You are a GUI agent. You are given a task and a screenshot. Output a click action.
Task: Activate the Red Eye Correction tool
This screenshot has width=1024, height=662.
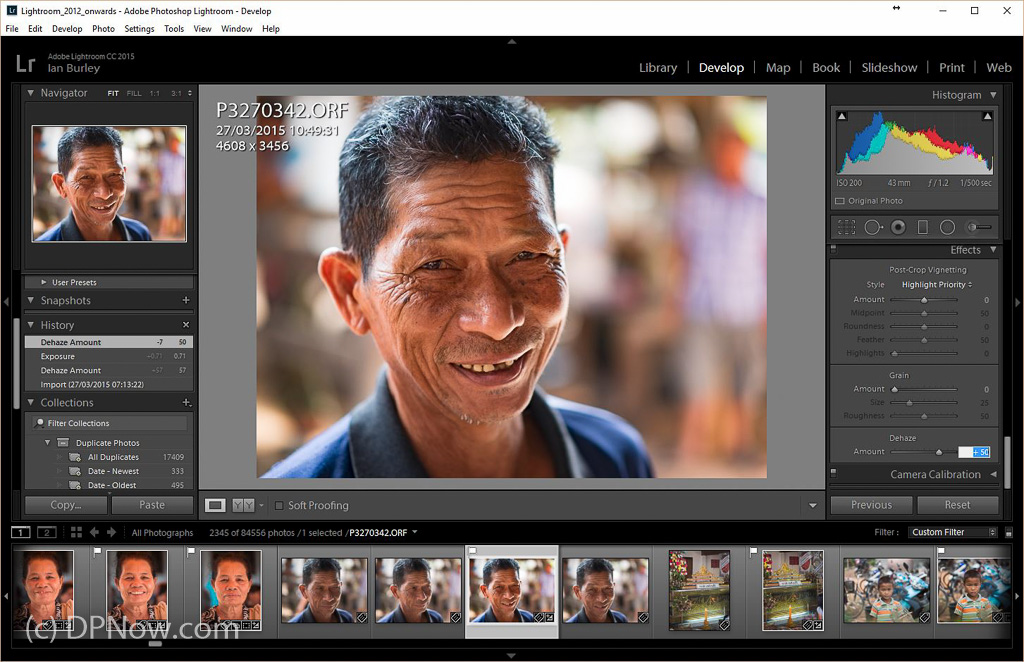pyautogui.click(x=898, y=227)
